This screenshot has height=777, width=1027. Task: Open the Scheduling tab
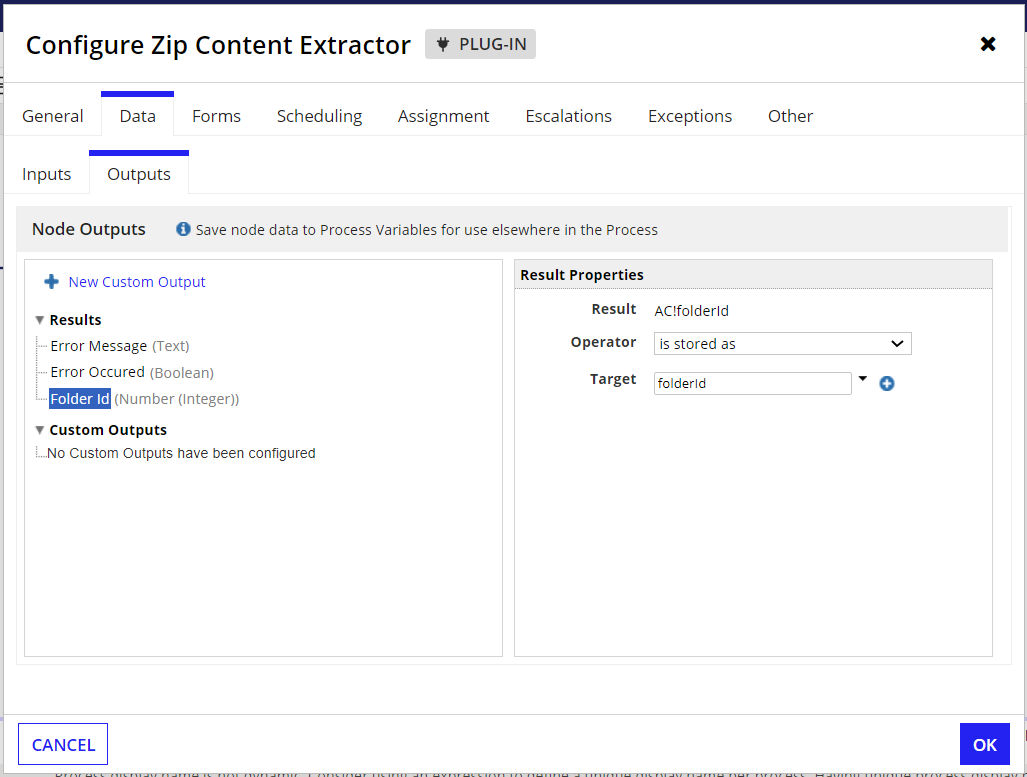tap(319, 116)
